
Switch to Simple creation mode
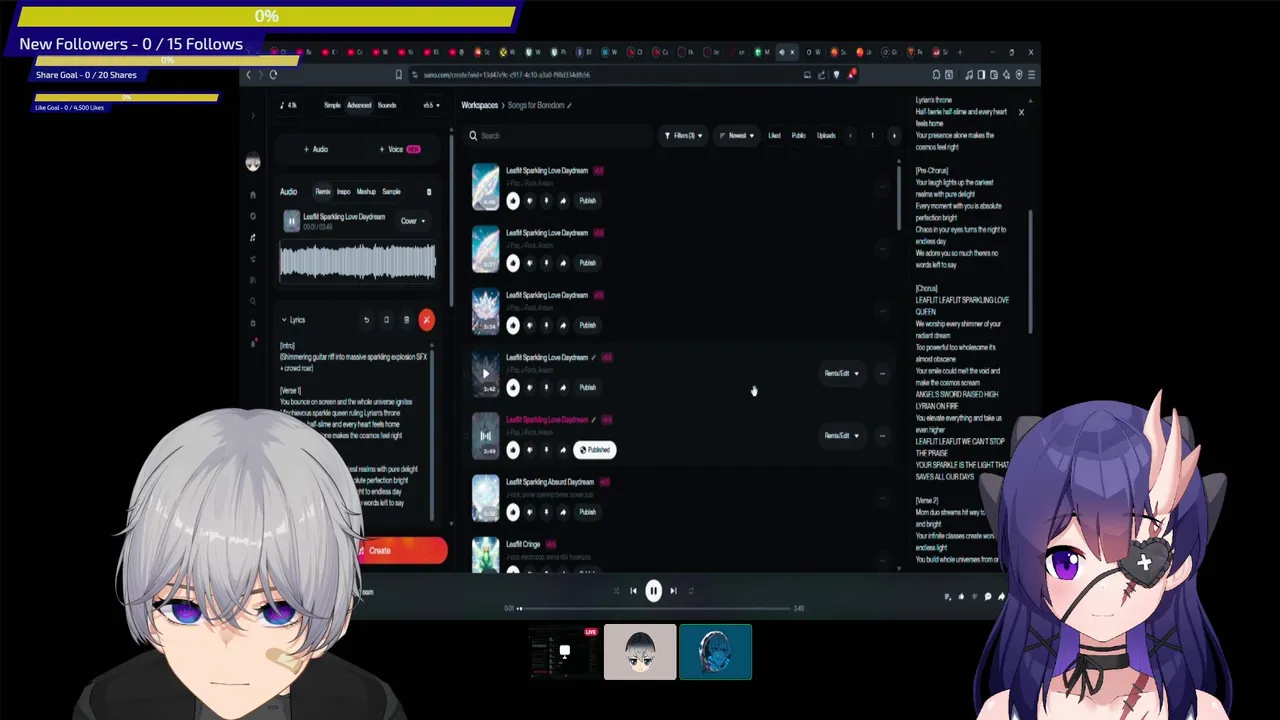pos(332,105)
